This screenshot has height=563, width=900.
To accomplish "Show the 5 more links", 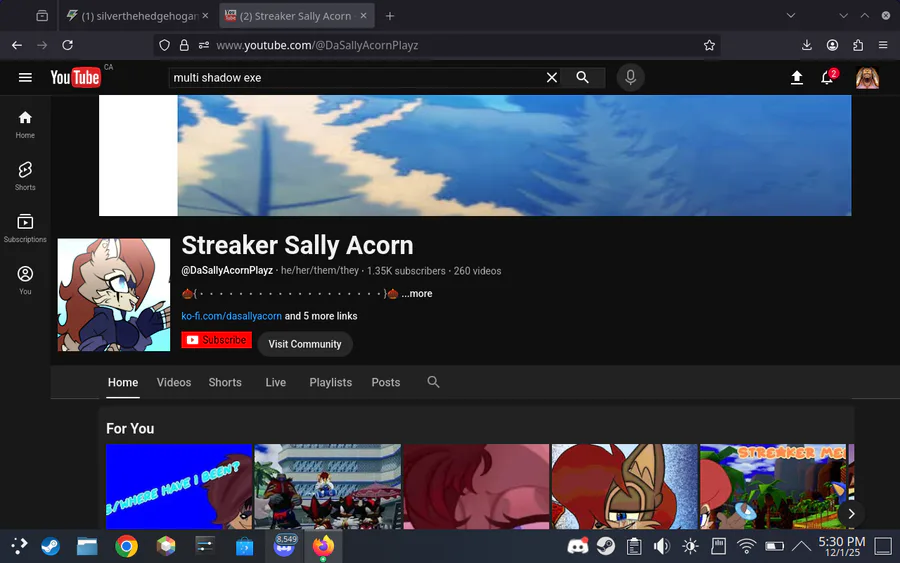I will click(321, 316).
